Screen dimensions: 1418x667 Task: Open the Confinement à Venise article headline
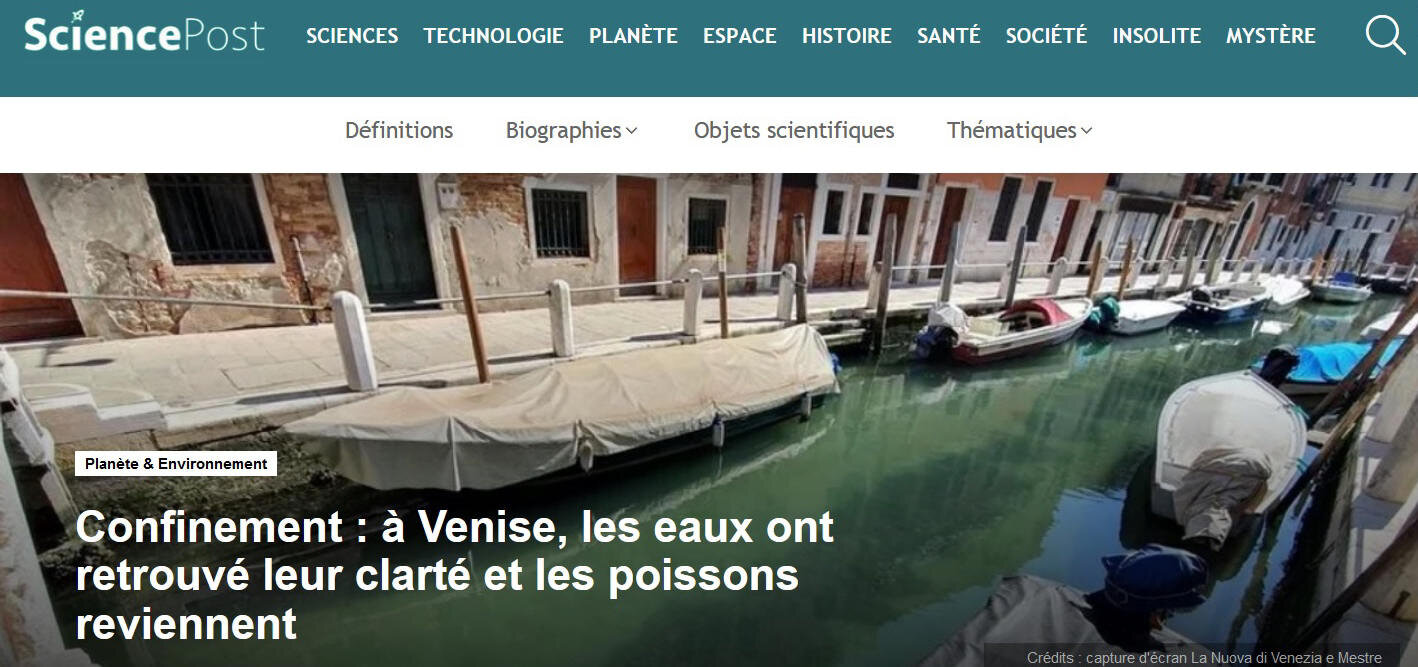[x=455, y=576]
